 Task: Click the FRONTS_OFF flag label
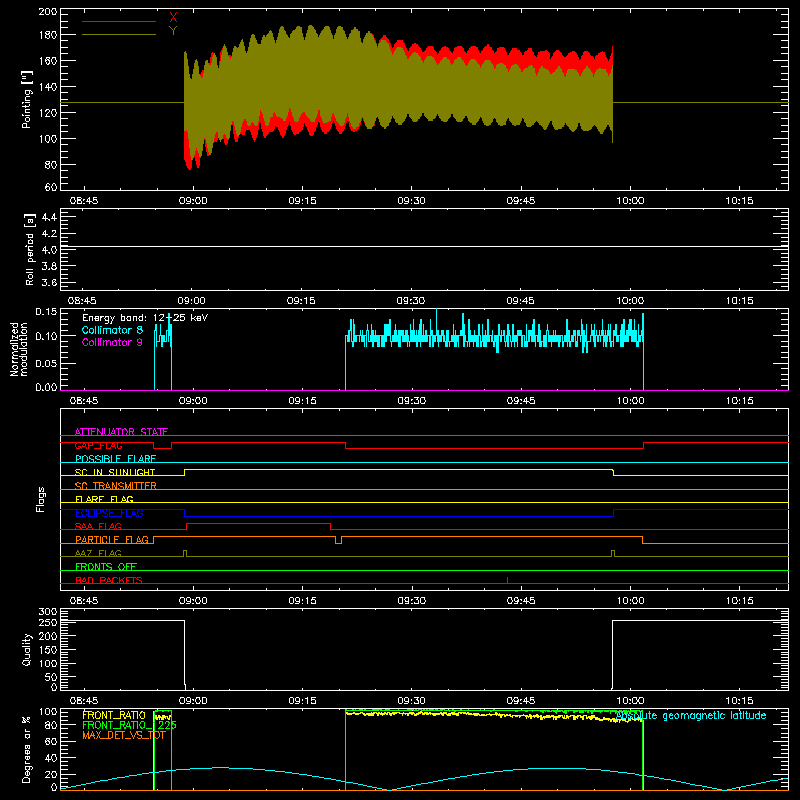106,566
